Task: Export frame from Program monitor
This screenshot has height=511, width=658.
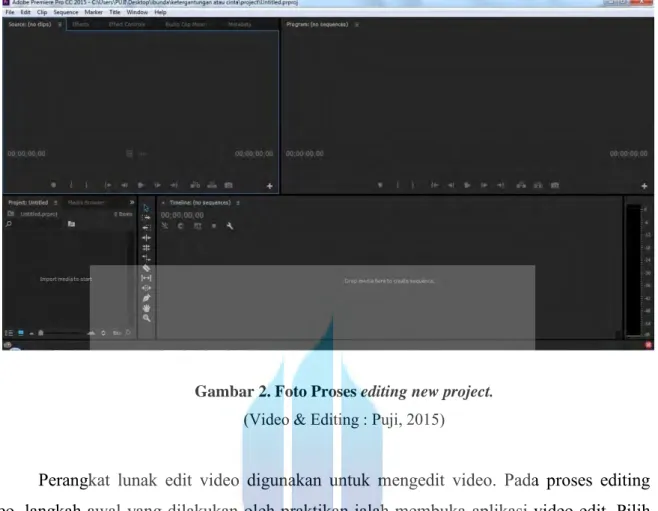Action: (x=555, y=185)
